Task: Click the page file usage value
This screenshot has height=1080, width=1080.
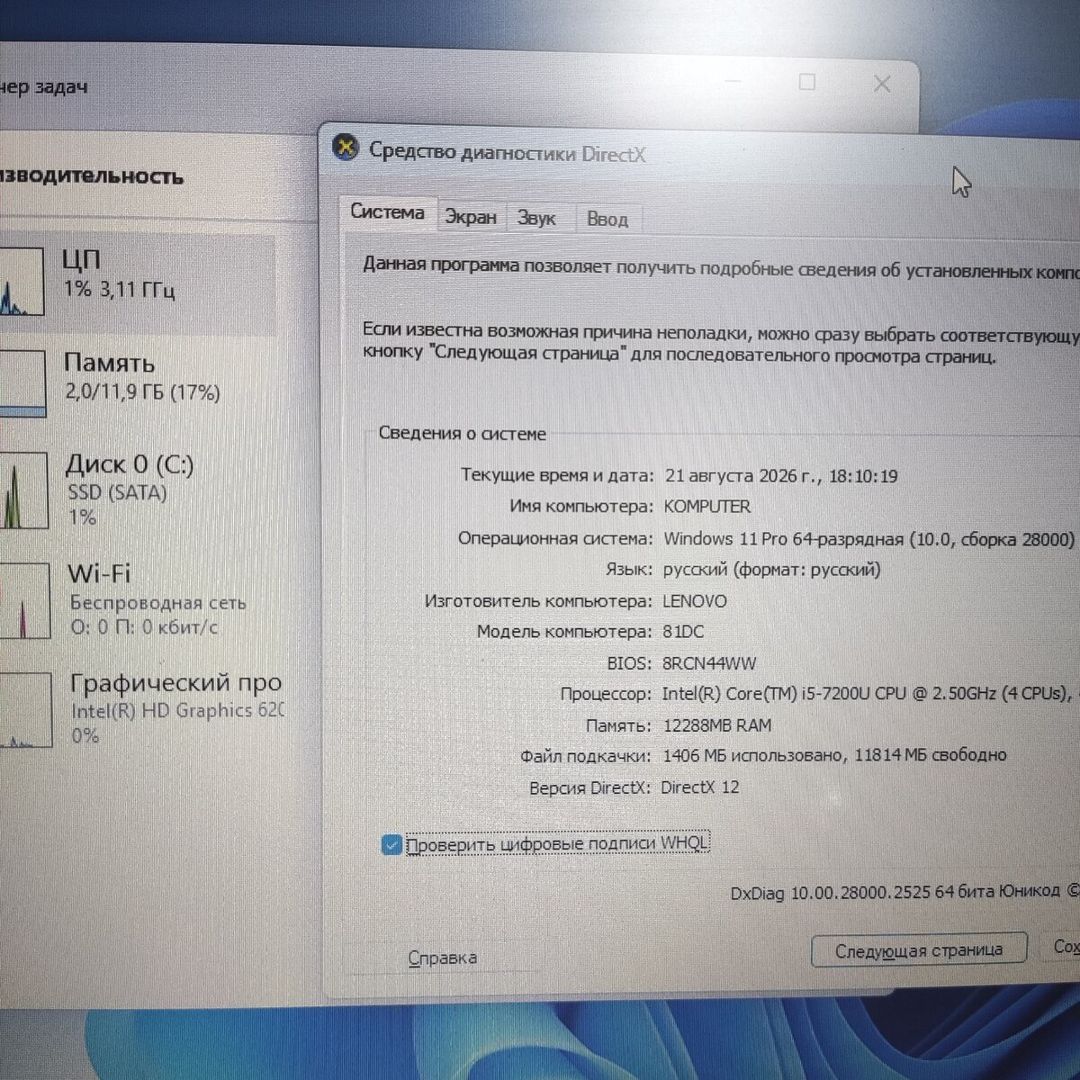Action: click(834, 756)
